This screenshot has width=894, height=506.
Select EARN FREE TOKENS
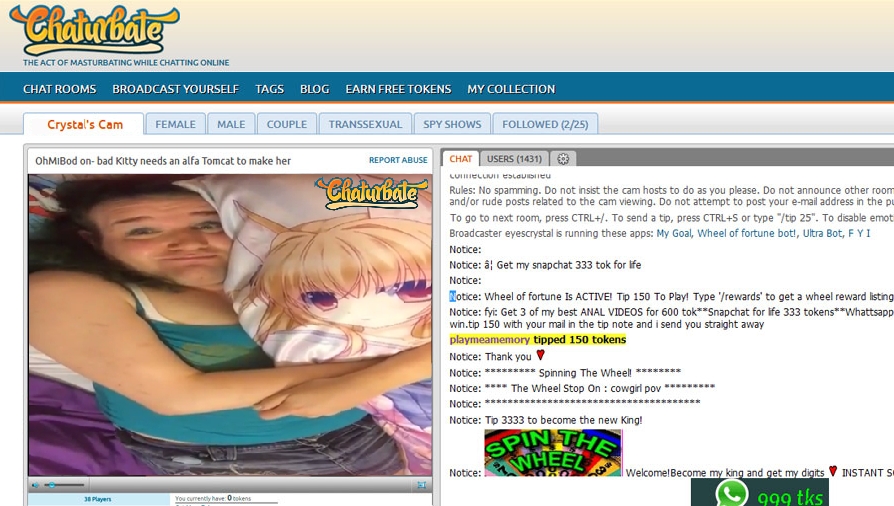[x=398, y=89]
